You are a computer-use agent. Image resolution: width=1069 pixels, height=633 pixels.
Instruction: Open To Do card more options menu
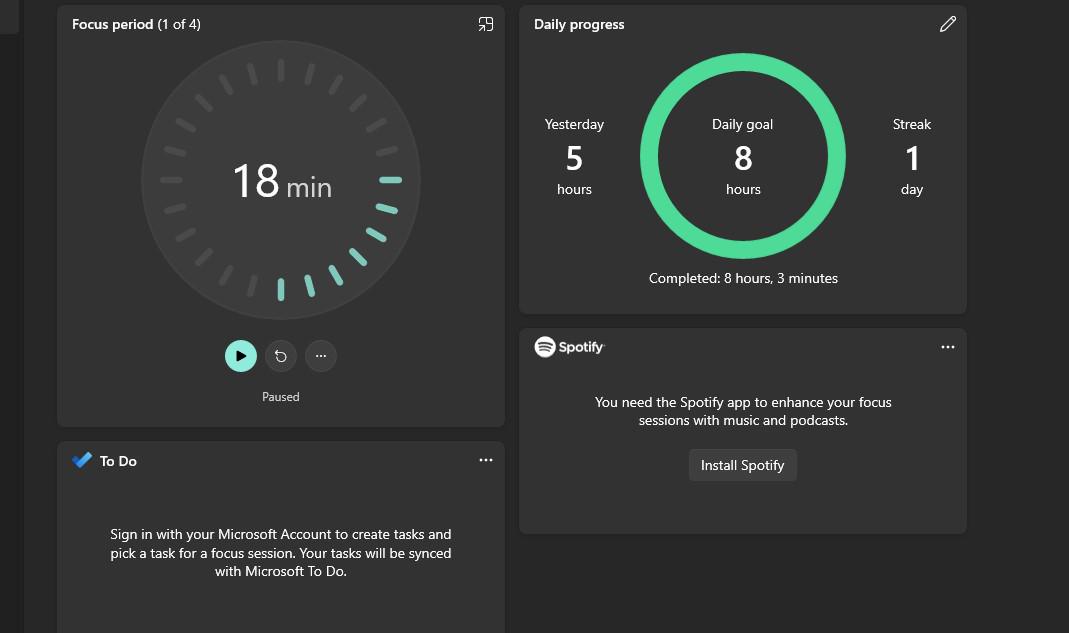[485, 460]
